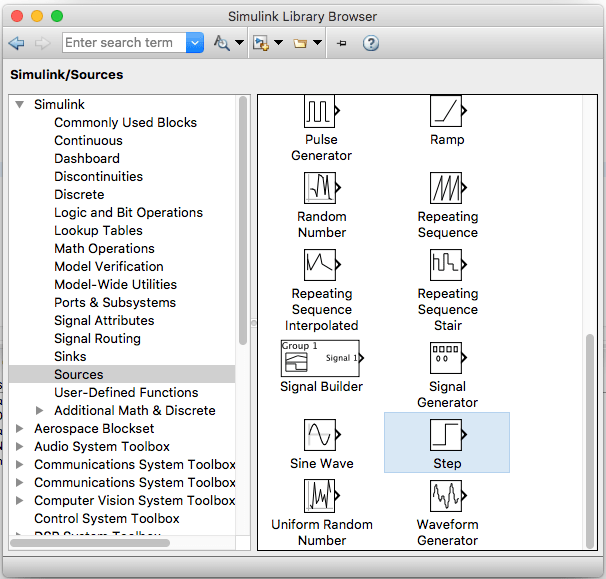Select the Pulse Generator block icon
The image size is (606, 579).
click(321, 111)
